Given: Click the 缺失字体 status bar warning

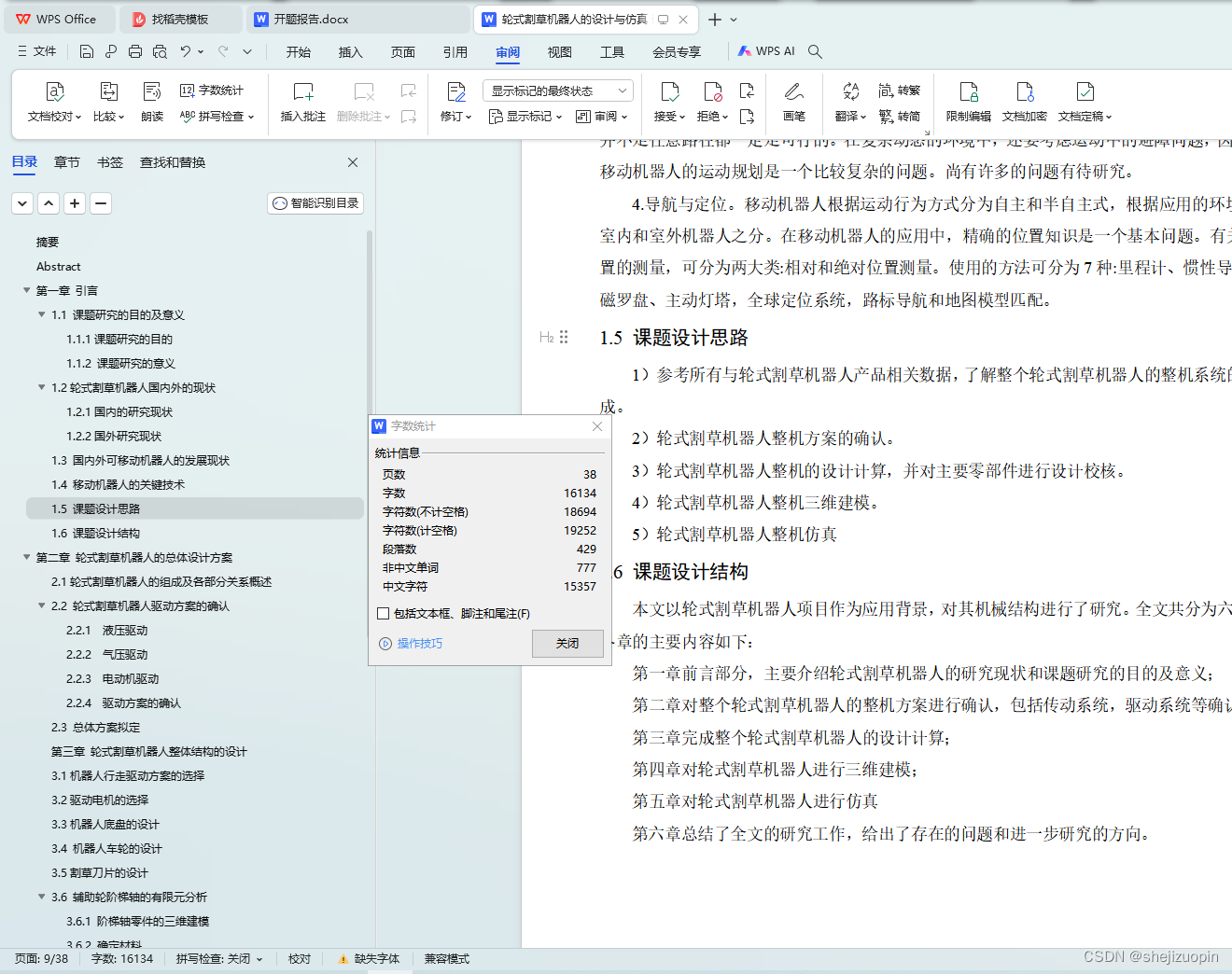Looking at the screenshot, I should point(370,958).
